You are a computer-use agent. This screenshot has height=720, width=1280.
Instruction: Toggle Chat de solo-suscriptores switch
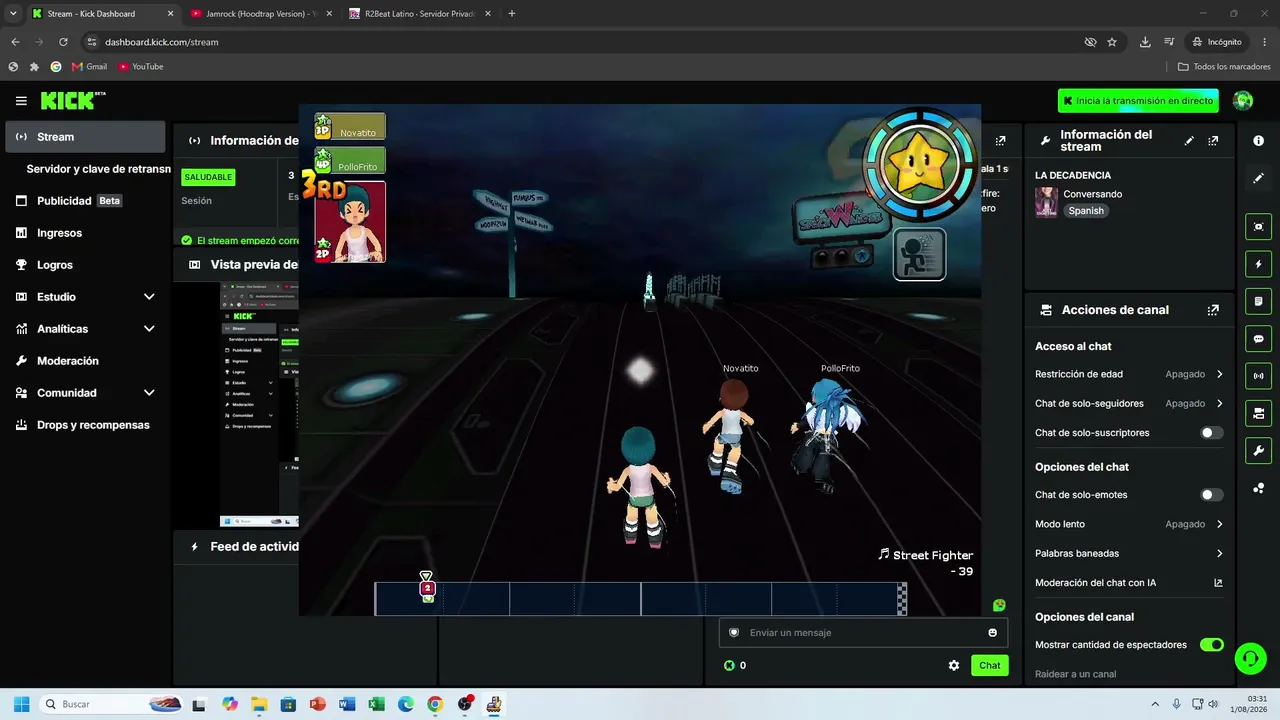(x=1211, y=433)
